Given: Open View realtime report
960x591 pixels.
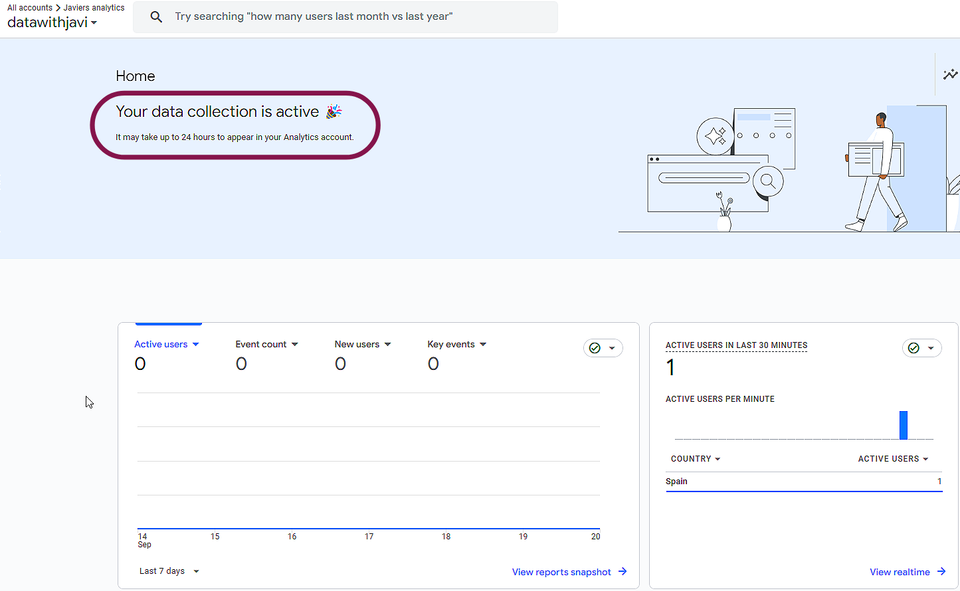Looking at the screenshot, I should point(898,571).
